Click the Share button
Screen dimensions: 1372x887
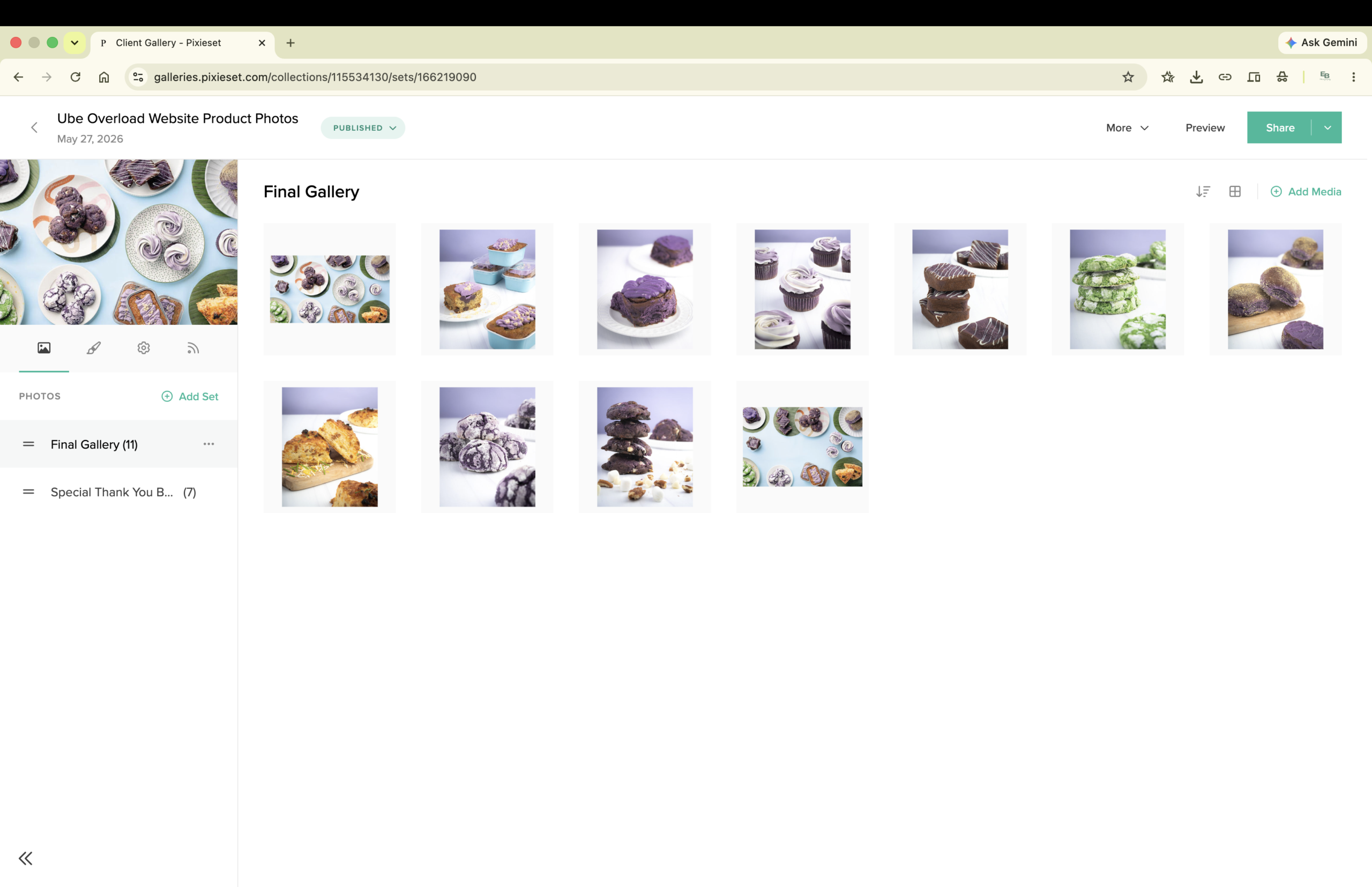pos(1280,128)
